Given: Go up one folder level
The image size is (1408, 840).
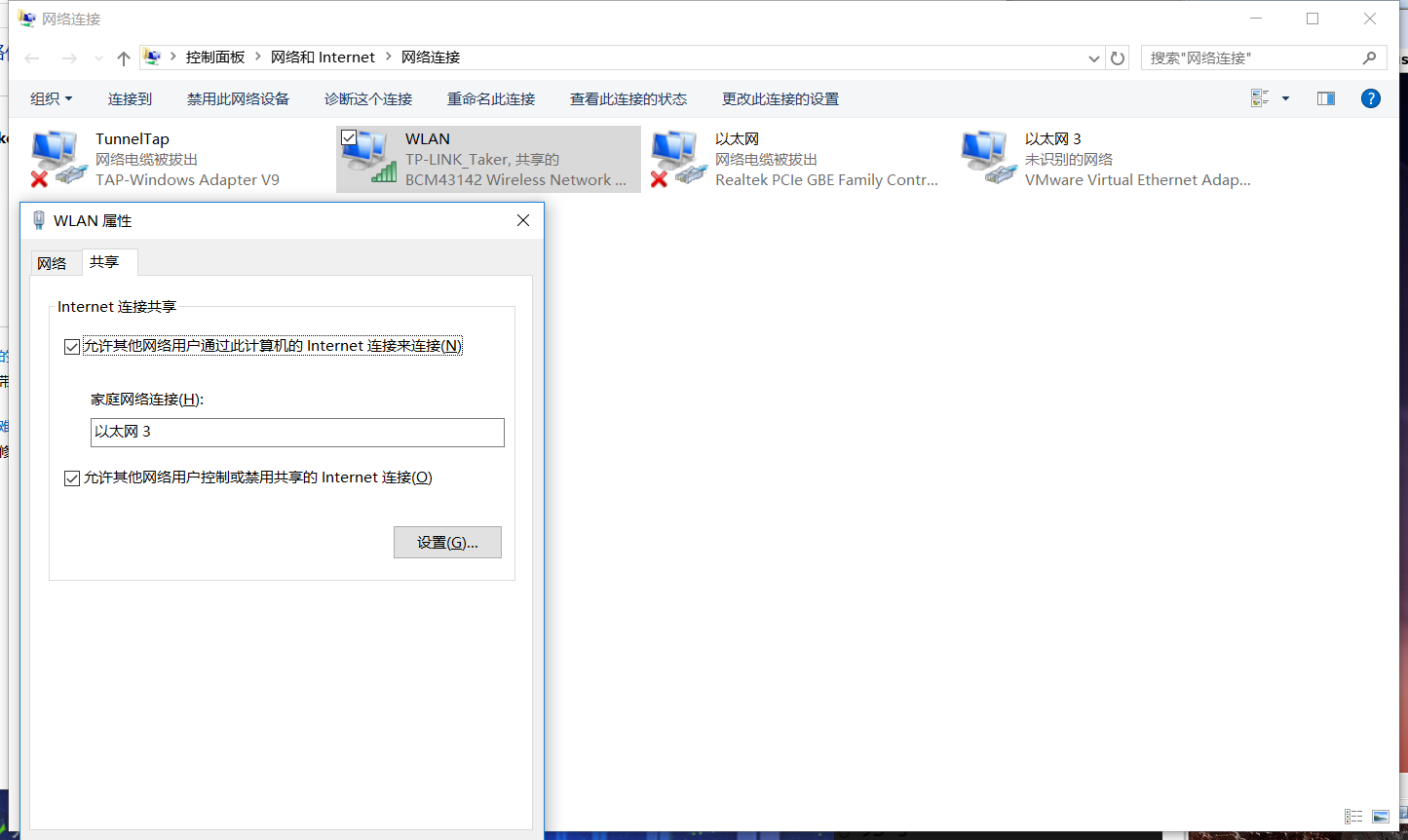Looking at the screenshot, I should [x=124, y=58].
